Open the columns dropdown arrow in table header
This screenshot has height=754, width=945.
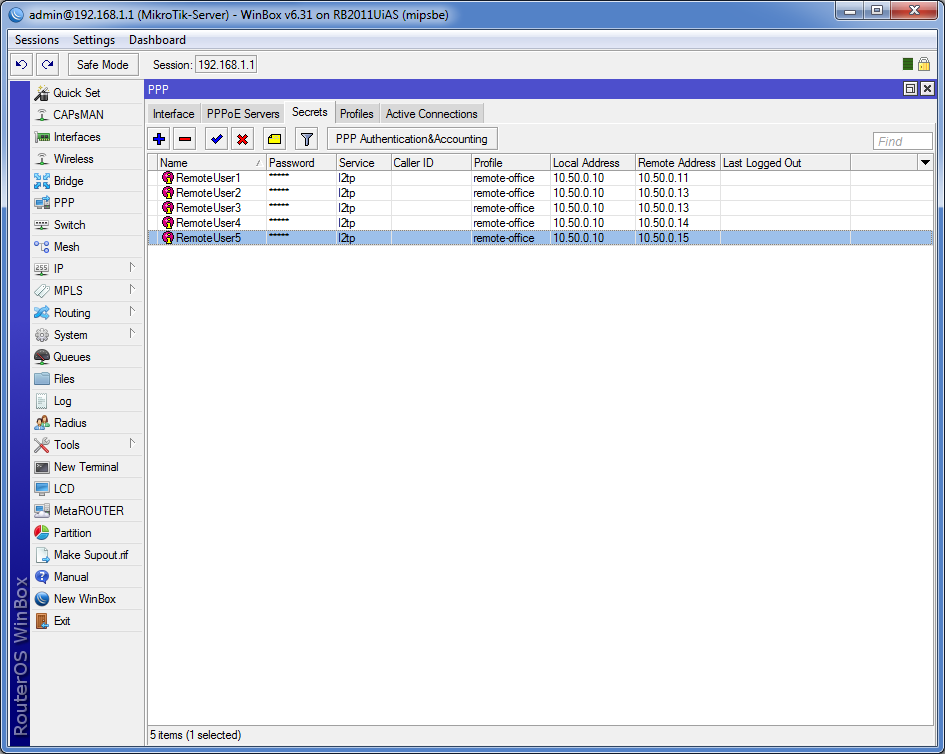tap(925, 162)
